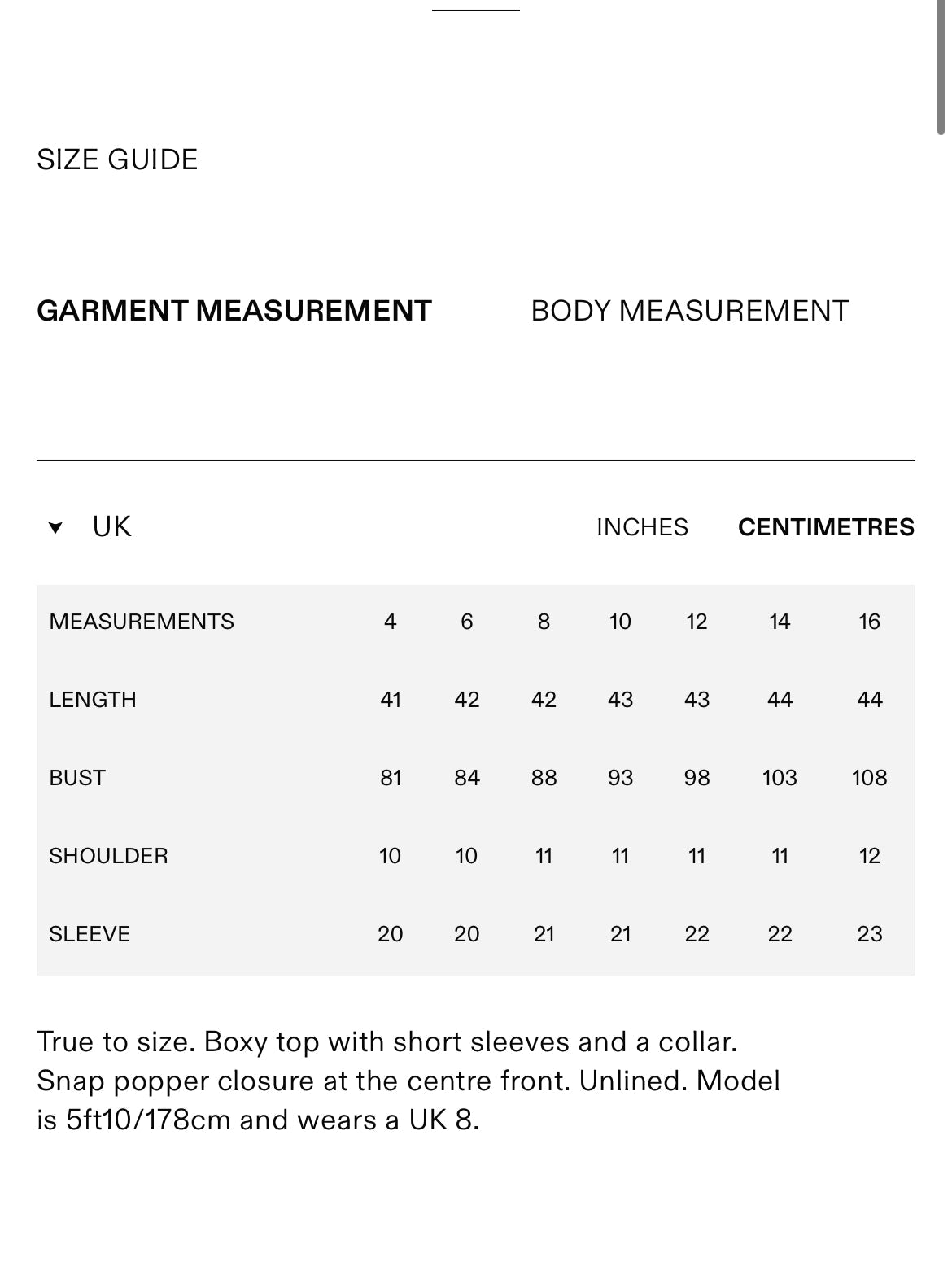Viewport: 952px width, 1288px height.
Task: Click the triangle arrow beside UK
Action: (55, 528)
